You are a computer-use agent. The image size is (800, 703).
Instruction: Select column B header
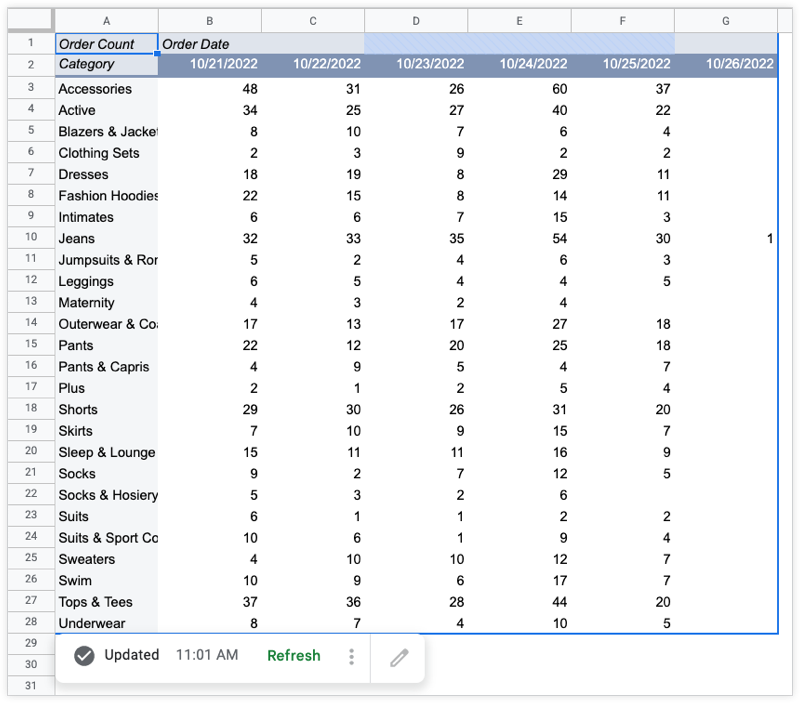[x=209, y=21]
